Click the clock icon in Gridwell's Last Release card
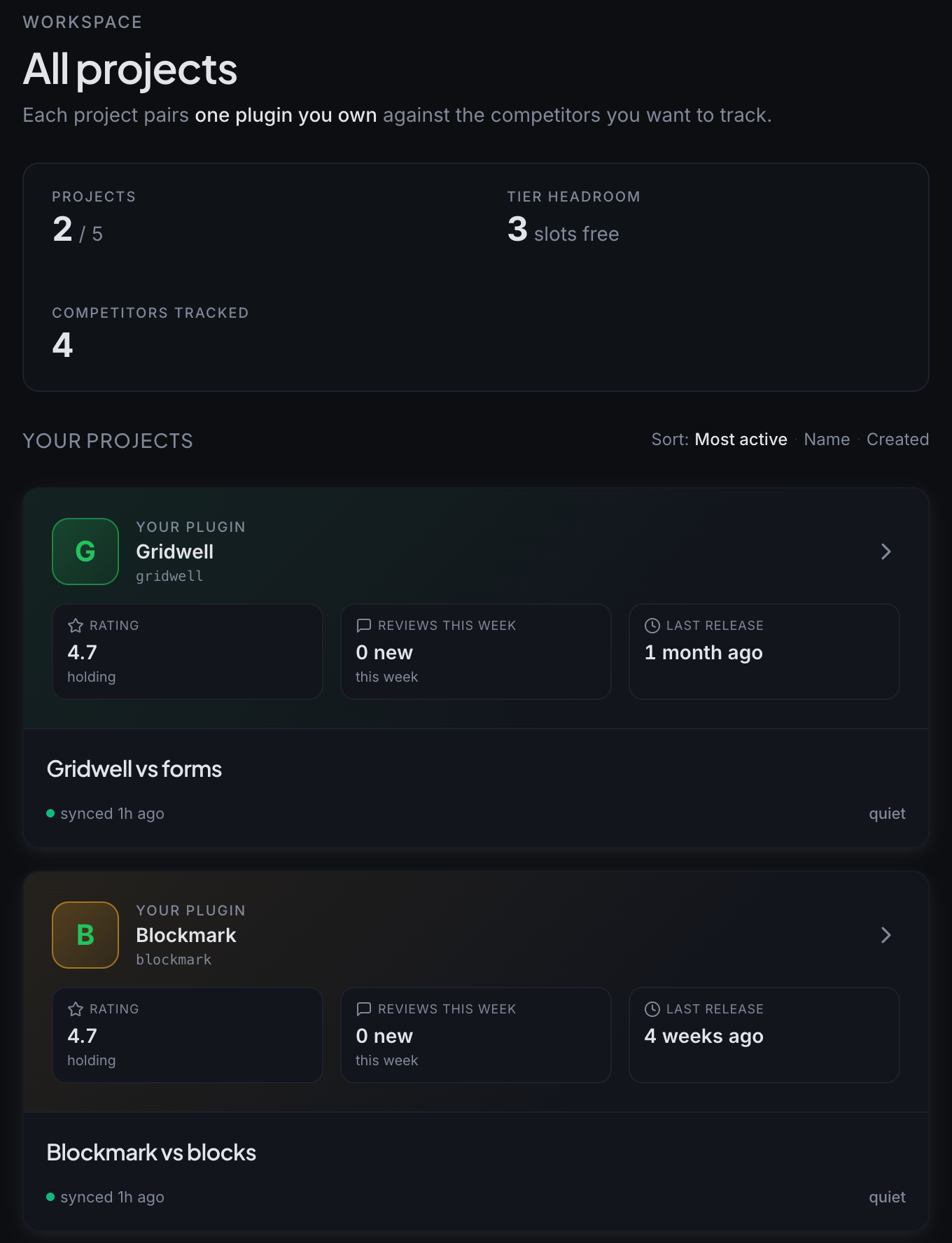The height and width of the screenshot is (1243, 952). pos(652,626)
